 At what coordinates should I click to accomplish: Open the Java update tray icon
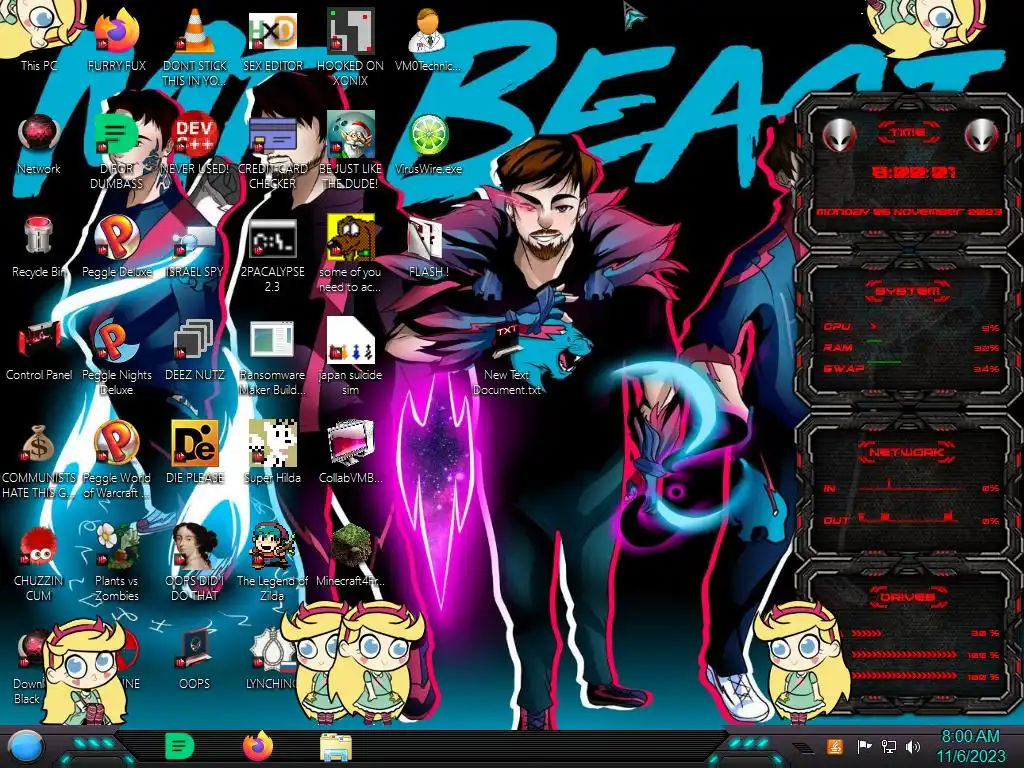point(835,746)
